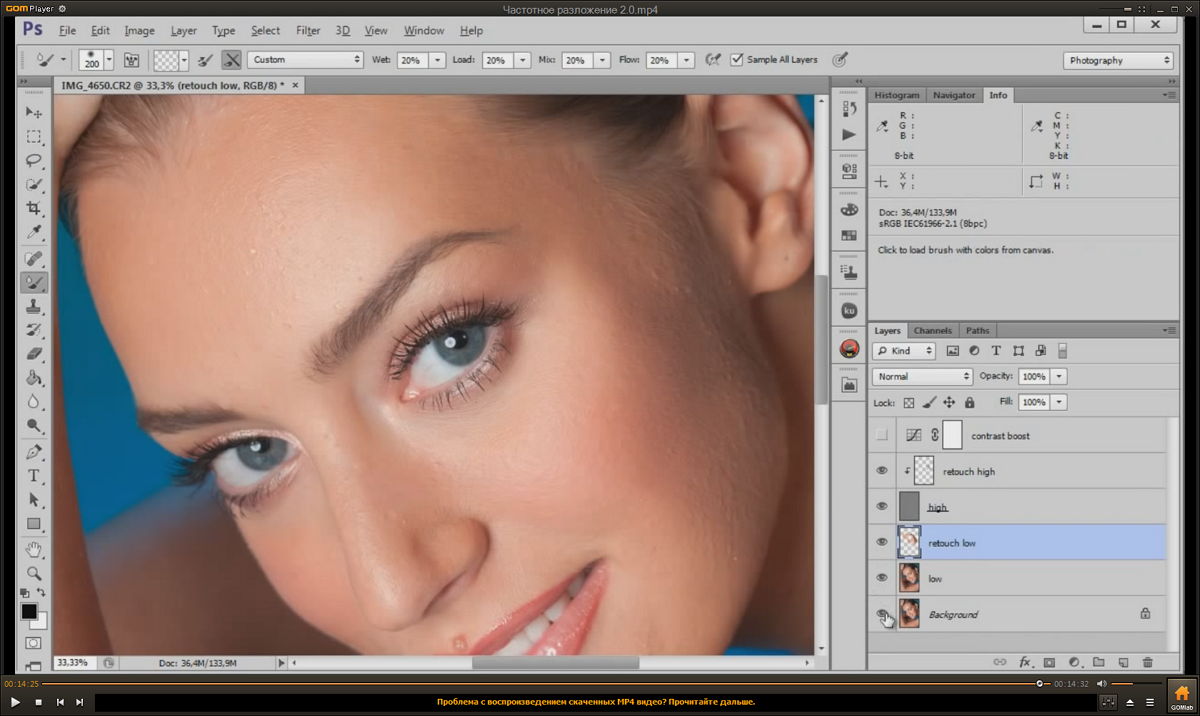Image resolution: width=1200 pixels, height=716 pixels.
Task: Open the Normal blend mode dropdown
Action: click(x=922, y=377)
